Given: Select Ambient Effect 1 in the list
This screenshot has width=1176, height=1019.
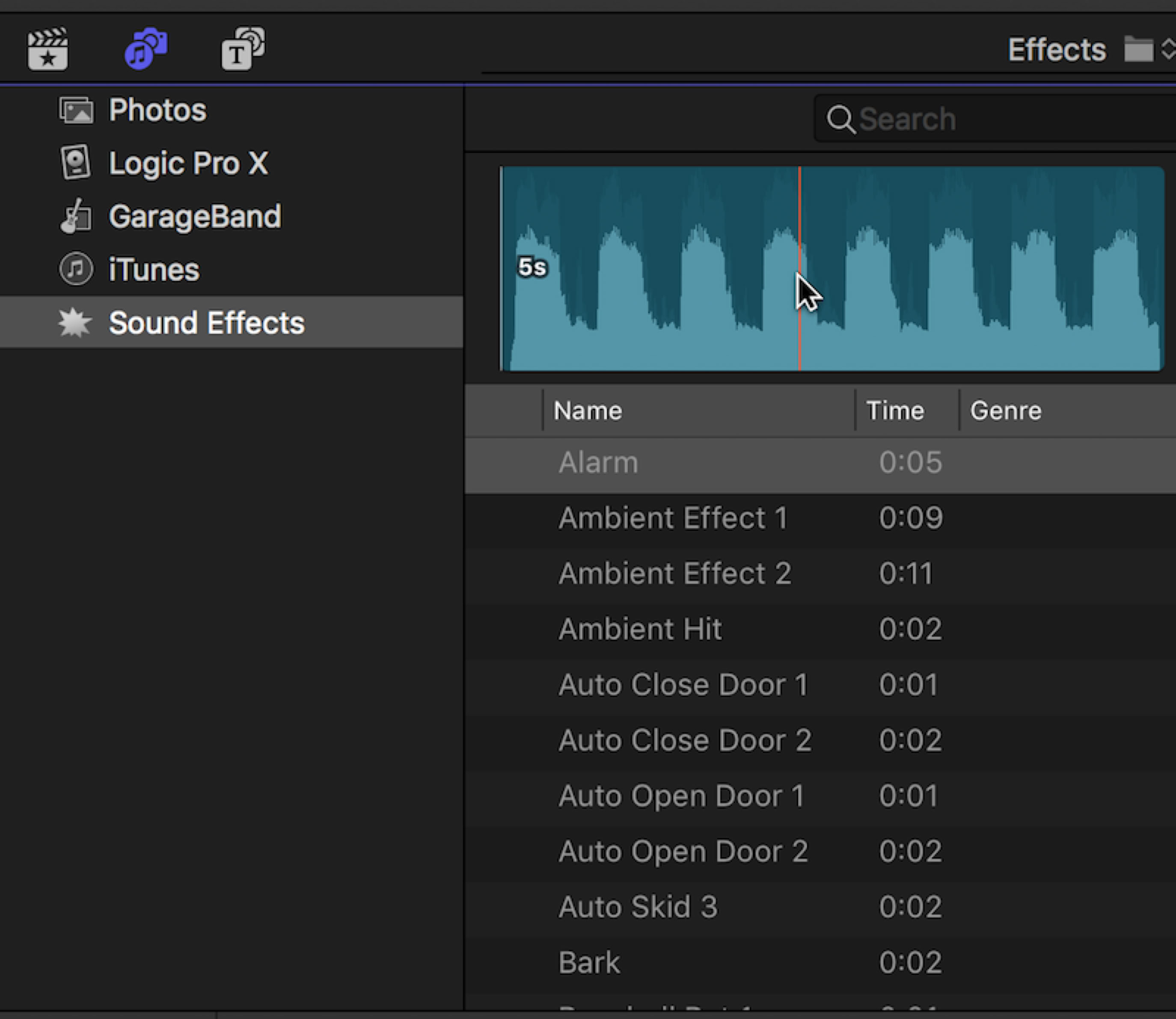Looking at the screenshot, I should 673,518.
